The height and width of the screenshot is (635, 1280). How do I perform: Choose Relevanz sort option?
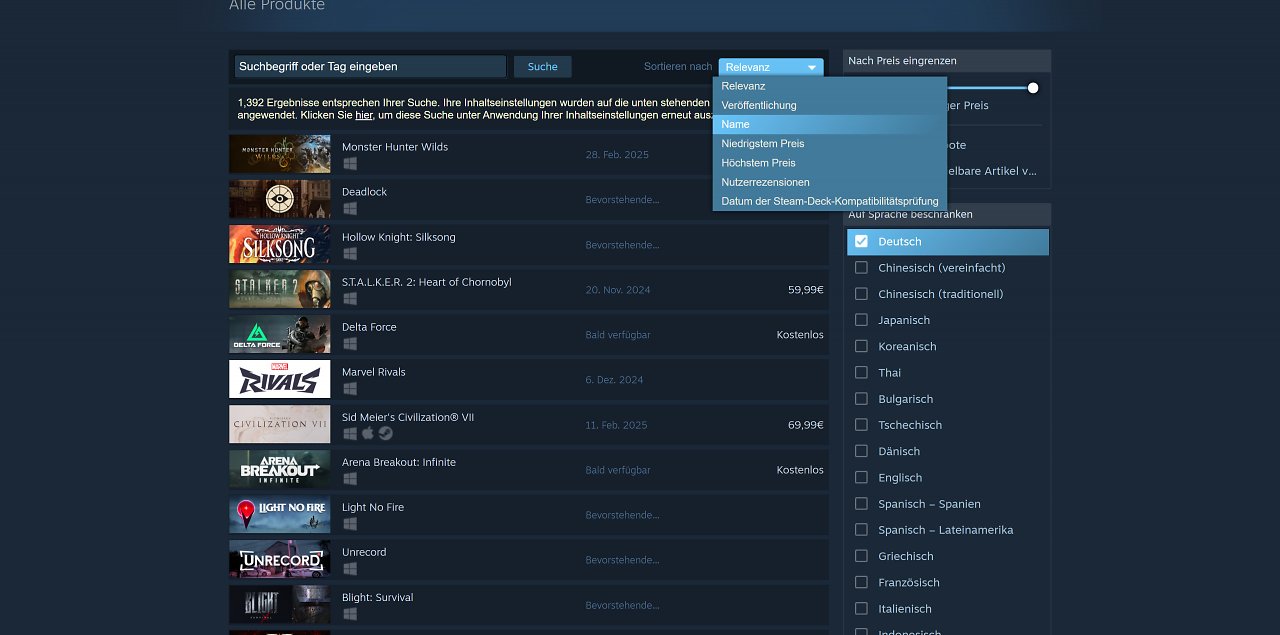(830, 86)
